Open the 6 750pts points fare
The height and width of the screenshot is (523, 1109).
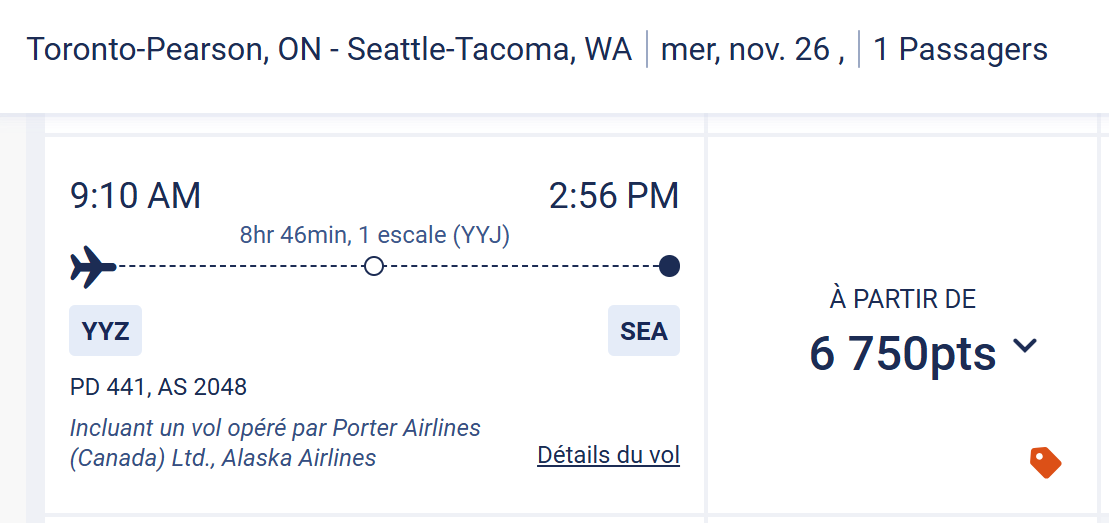pos(902,354)
